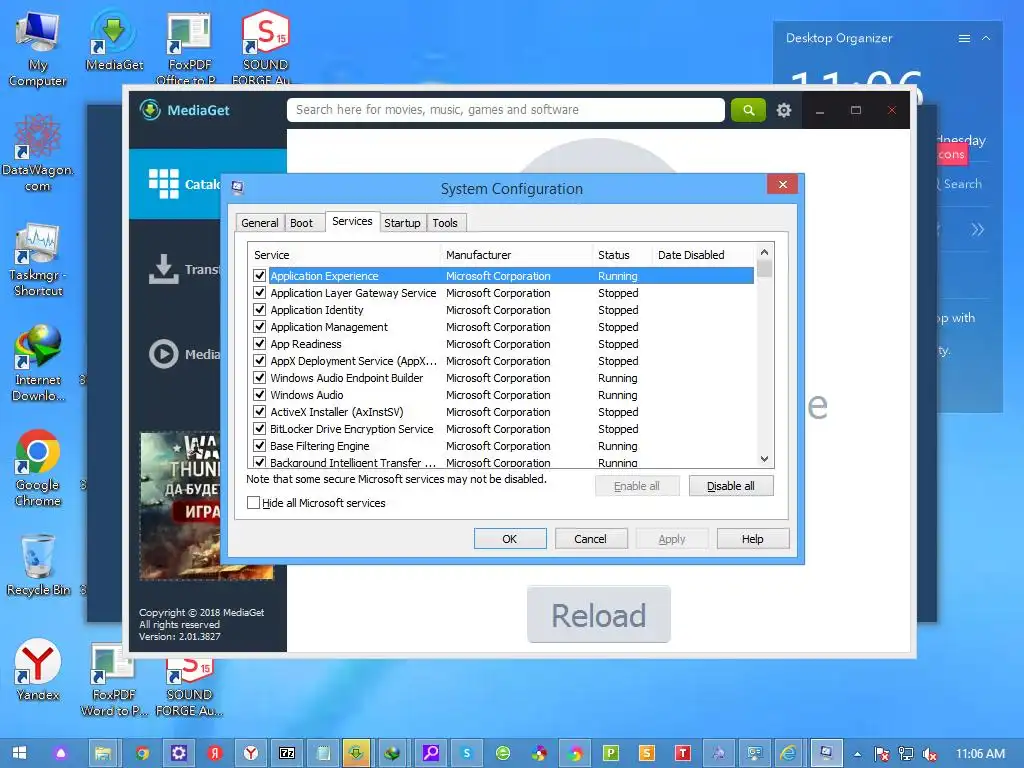1024x768 pixels.
Task: Uncheck Application Layer Gateway Service
Action: (259, 293)
